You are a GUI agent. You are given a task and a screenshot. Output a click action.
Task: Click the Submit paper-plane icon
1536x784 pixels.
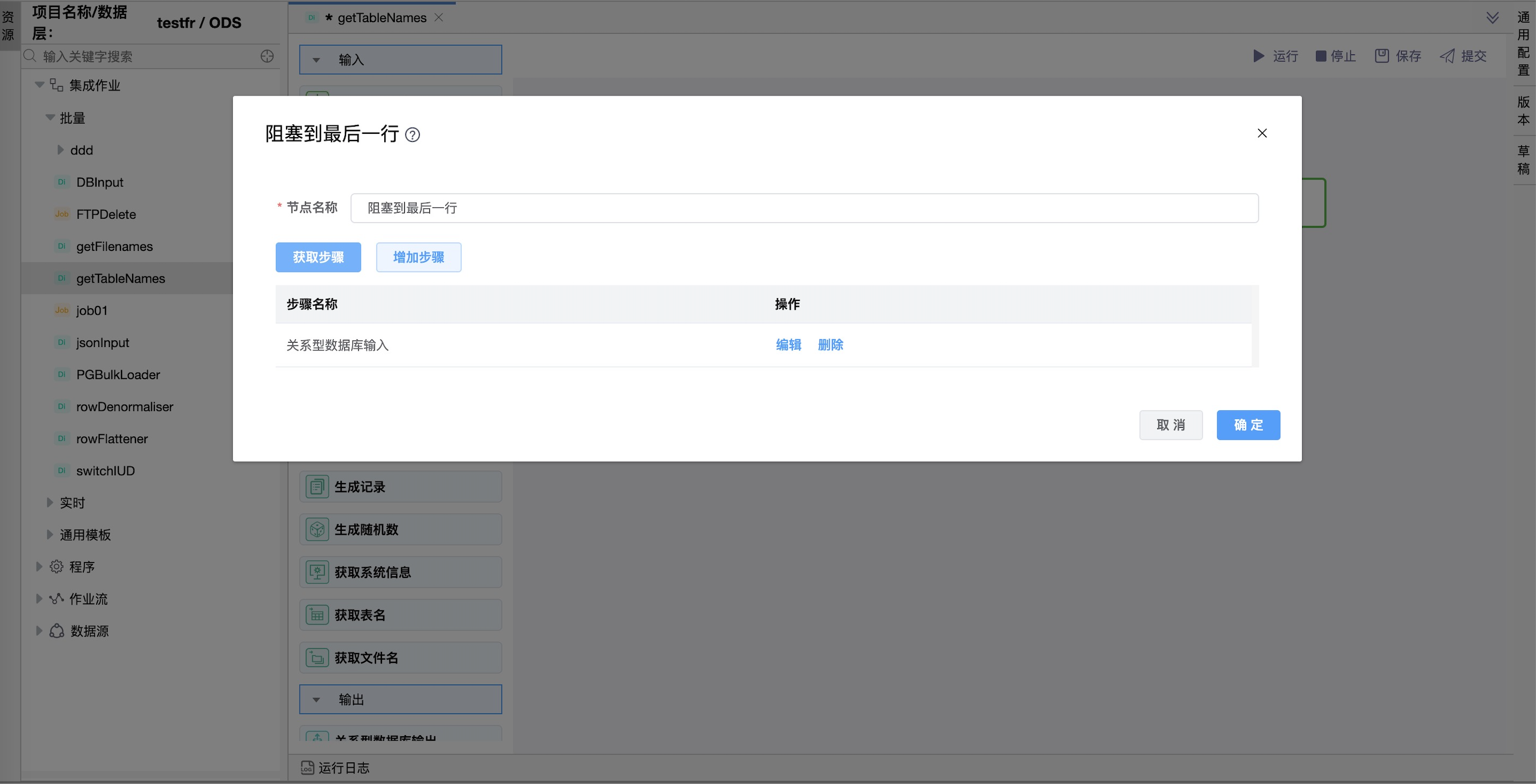1447,56
